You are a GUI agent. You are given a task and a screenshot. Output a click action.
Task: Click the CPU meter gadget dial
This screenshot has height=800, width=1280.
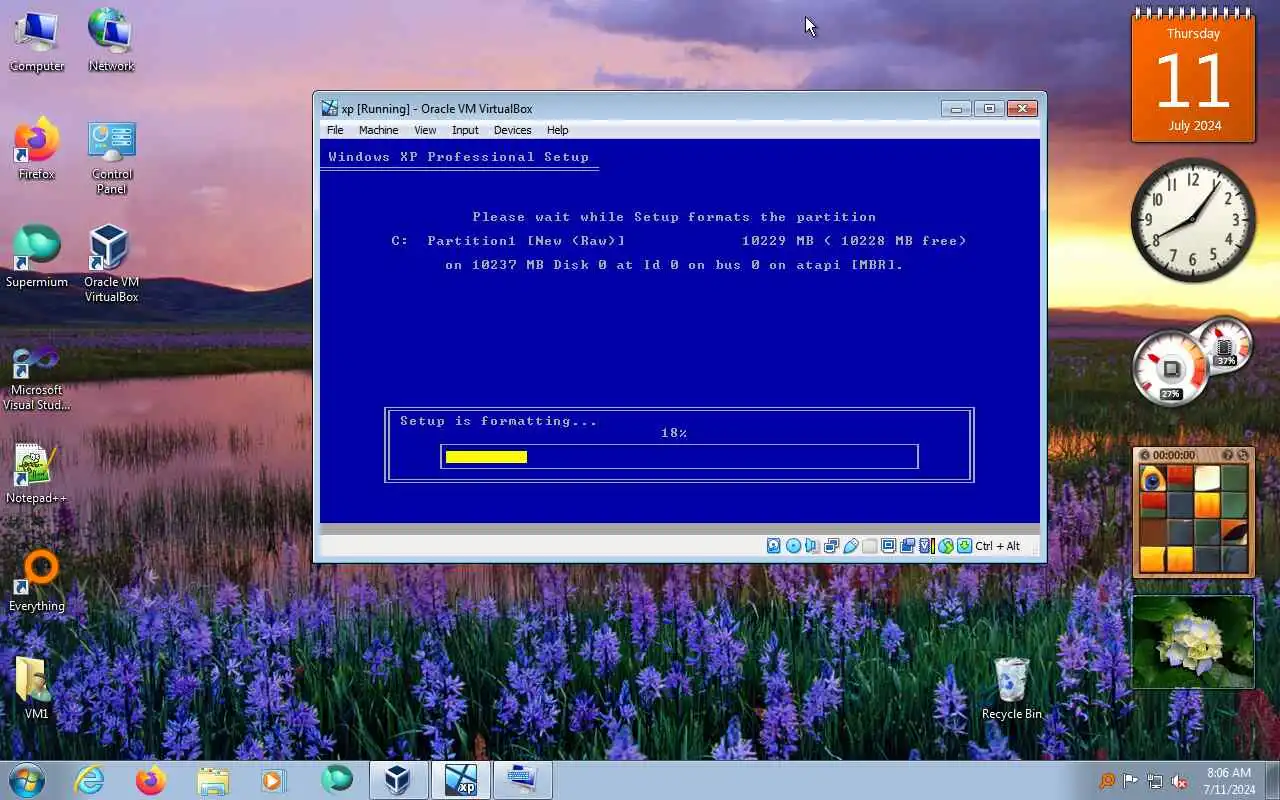(1170, 368)
